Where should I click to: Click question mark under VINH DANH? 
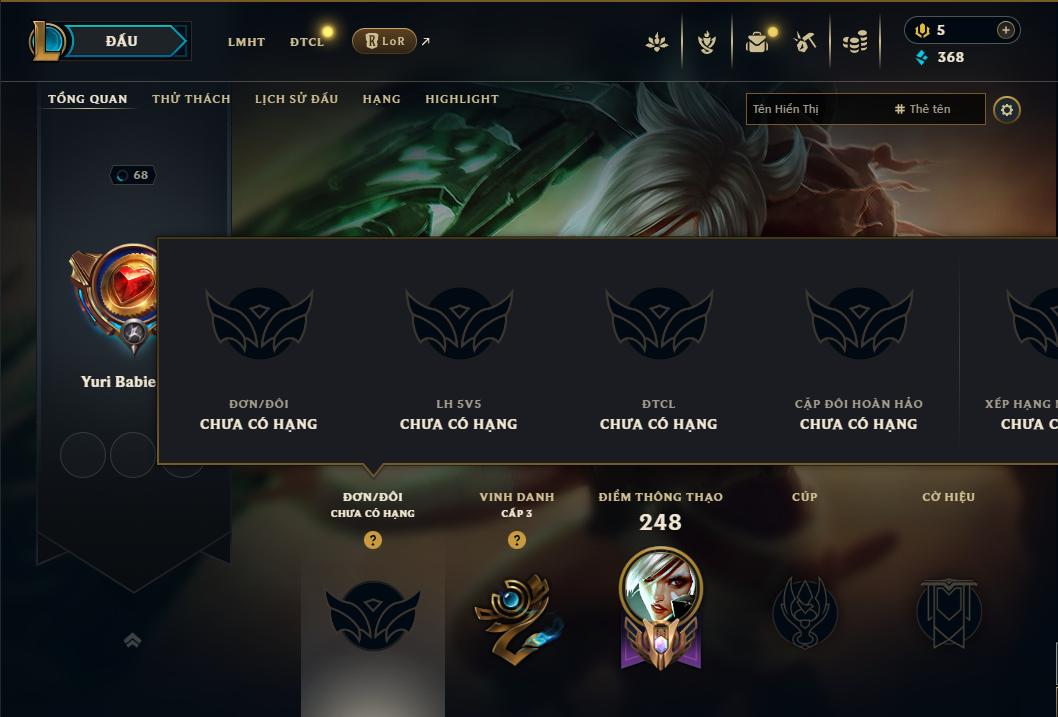[x=517, y=540]
